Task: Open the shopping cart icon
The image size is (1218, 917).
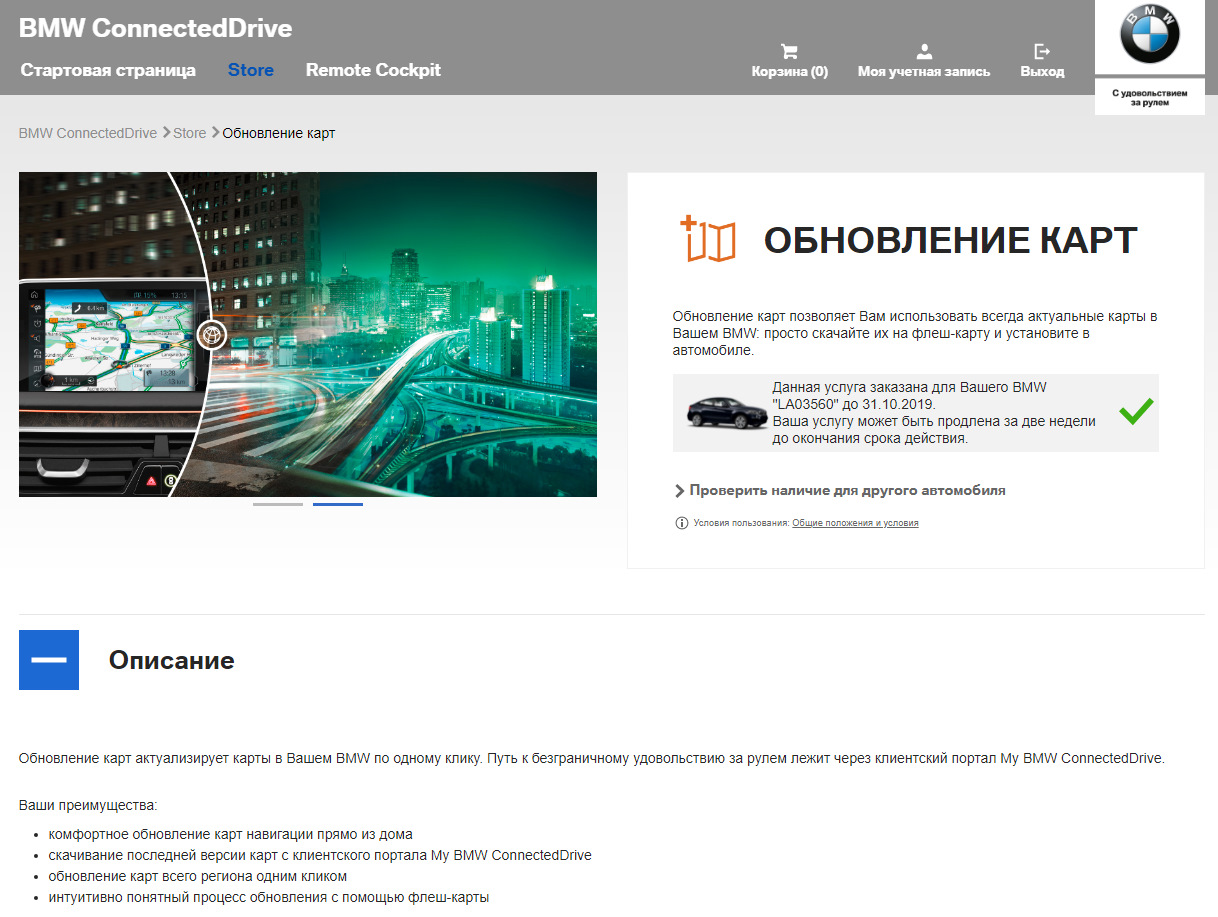Action: click(x=789, y=51)
